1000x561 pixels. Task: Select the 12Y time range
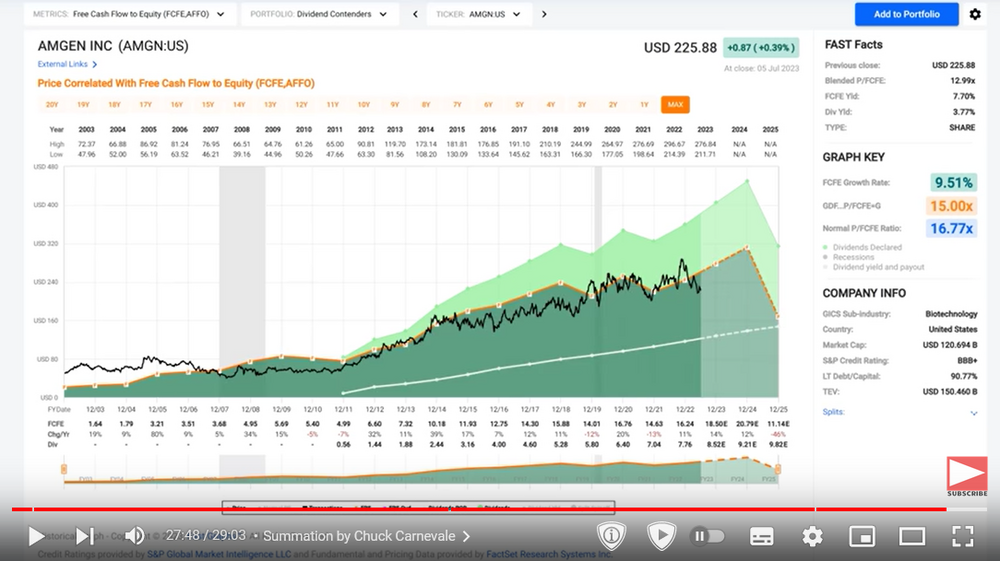[x=302, y=105]
